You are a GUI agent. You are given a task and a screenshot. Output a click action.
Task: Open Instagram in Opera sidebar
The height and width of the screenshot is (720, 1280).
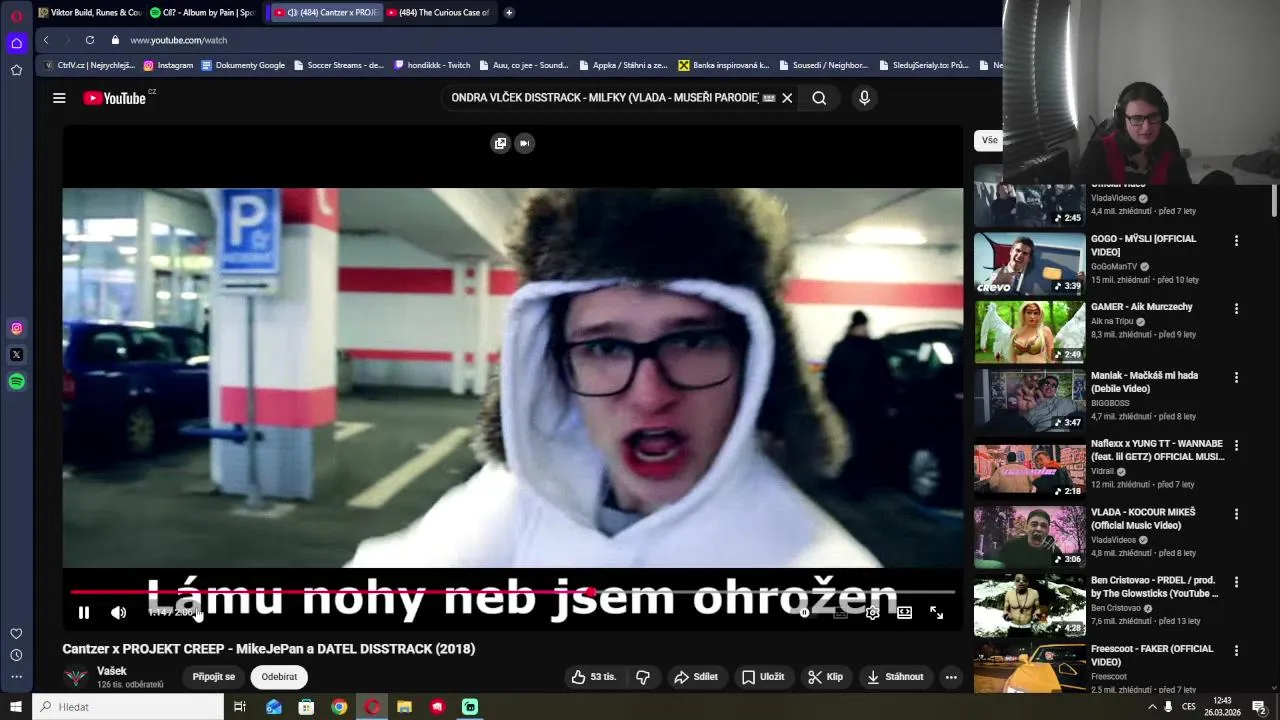[x=16, y=328]
